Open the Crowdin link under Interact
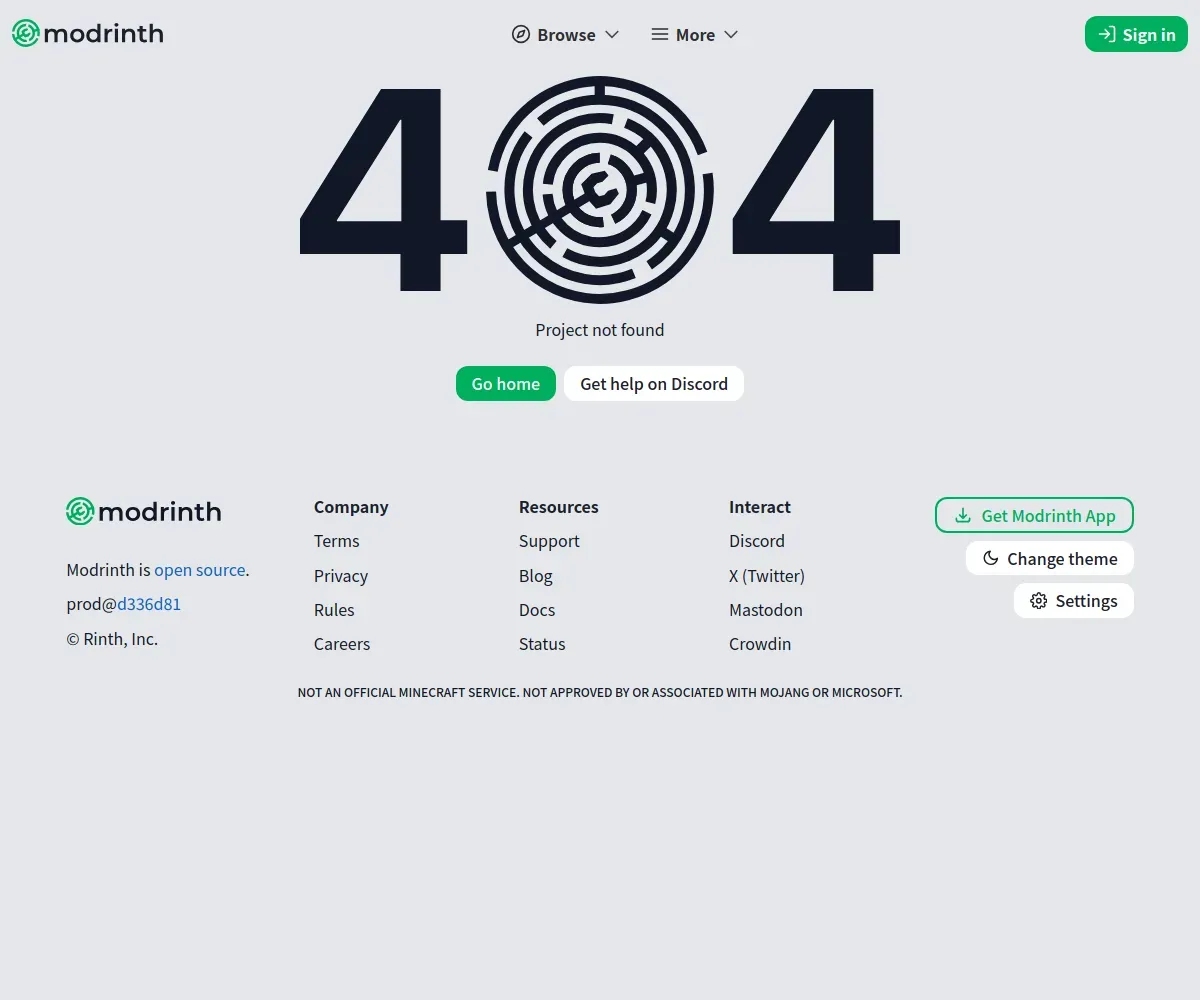This screenshot has height=1000, width=1200. coord(760,644)
